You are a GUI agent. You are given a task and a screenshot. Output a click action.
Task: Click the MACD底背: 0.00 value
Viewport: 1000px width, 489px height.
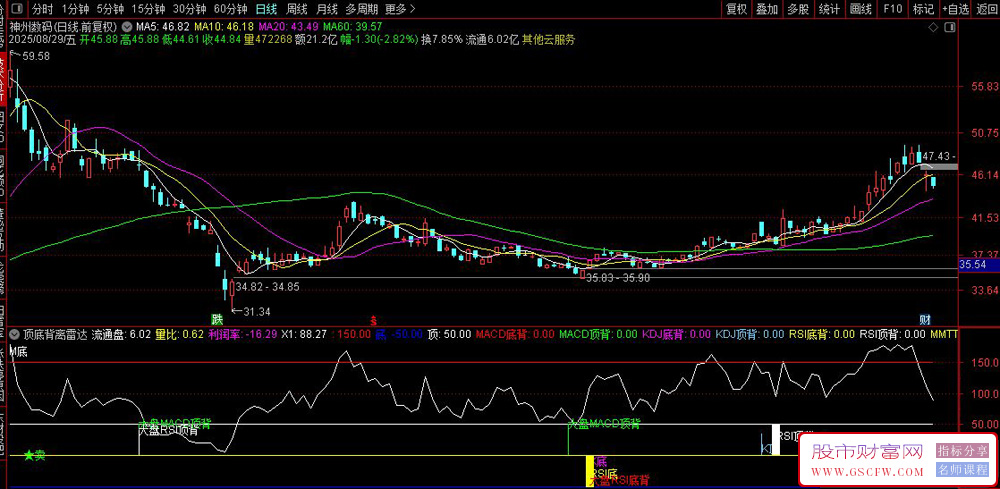pyautogui.click(x=515, y=333)
